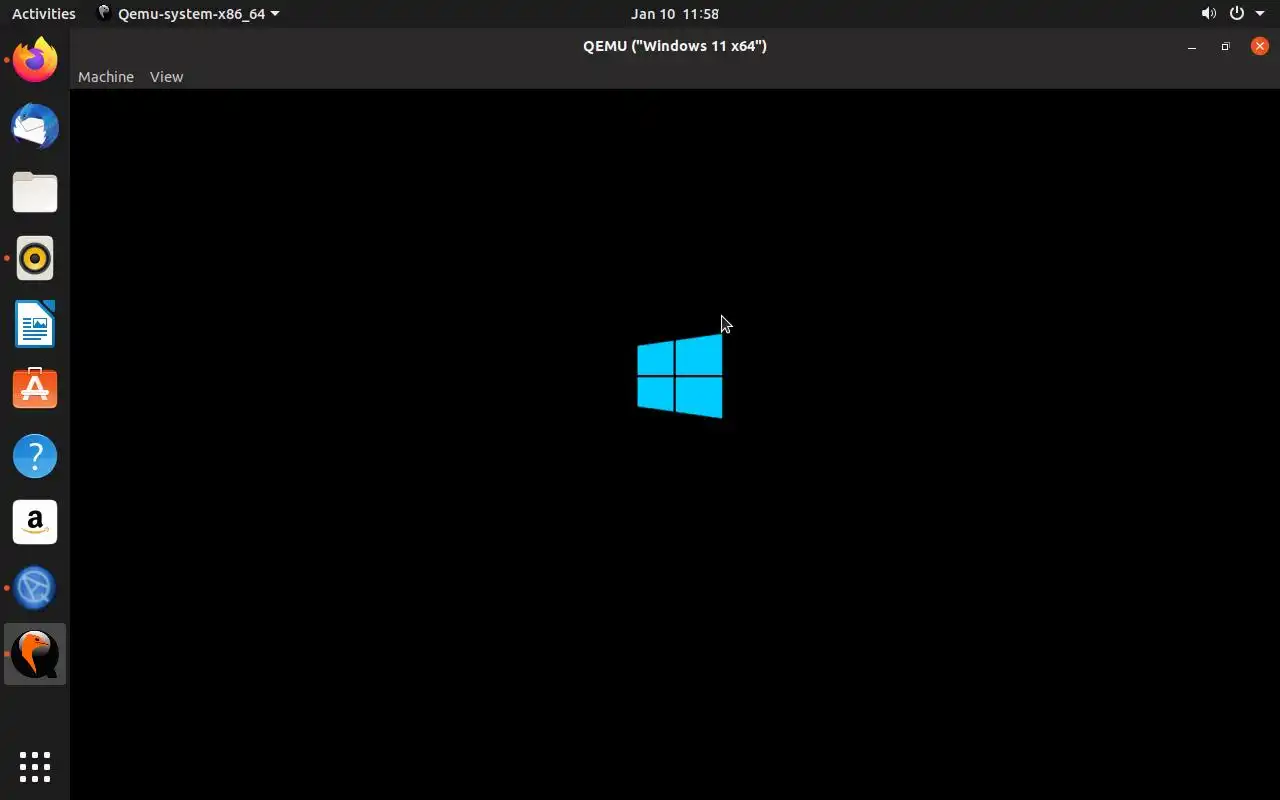The width and height of the screenshot is (1280, 800).
Task: Launch Thunderbird Mail from the dock
Action: pos(35,126)
